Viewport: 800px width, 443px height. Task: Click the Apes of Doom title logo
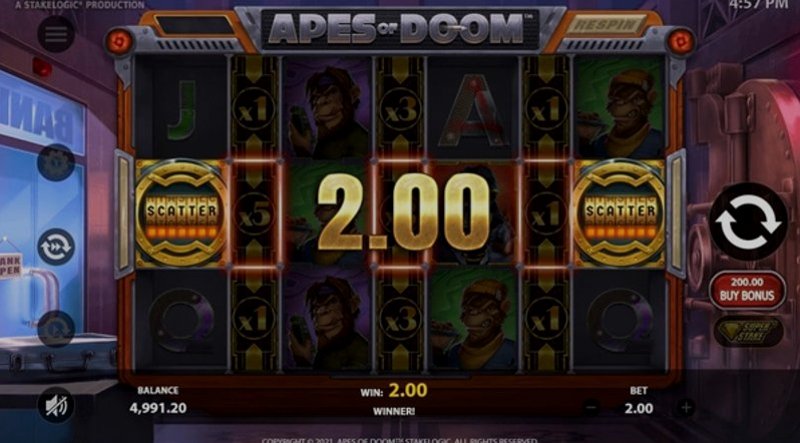coord(399,29)
